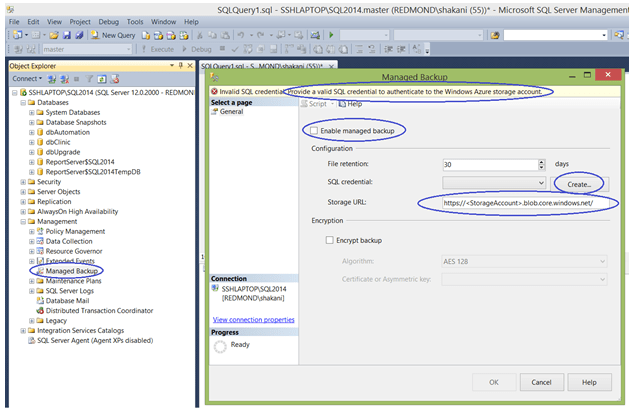The width and height of the screenshot is (635, 416).
Task: Select the Database Snapshots folder
Action: point(76,122)
